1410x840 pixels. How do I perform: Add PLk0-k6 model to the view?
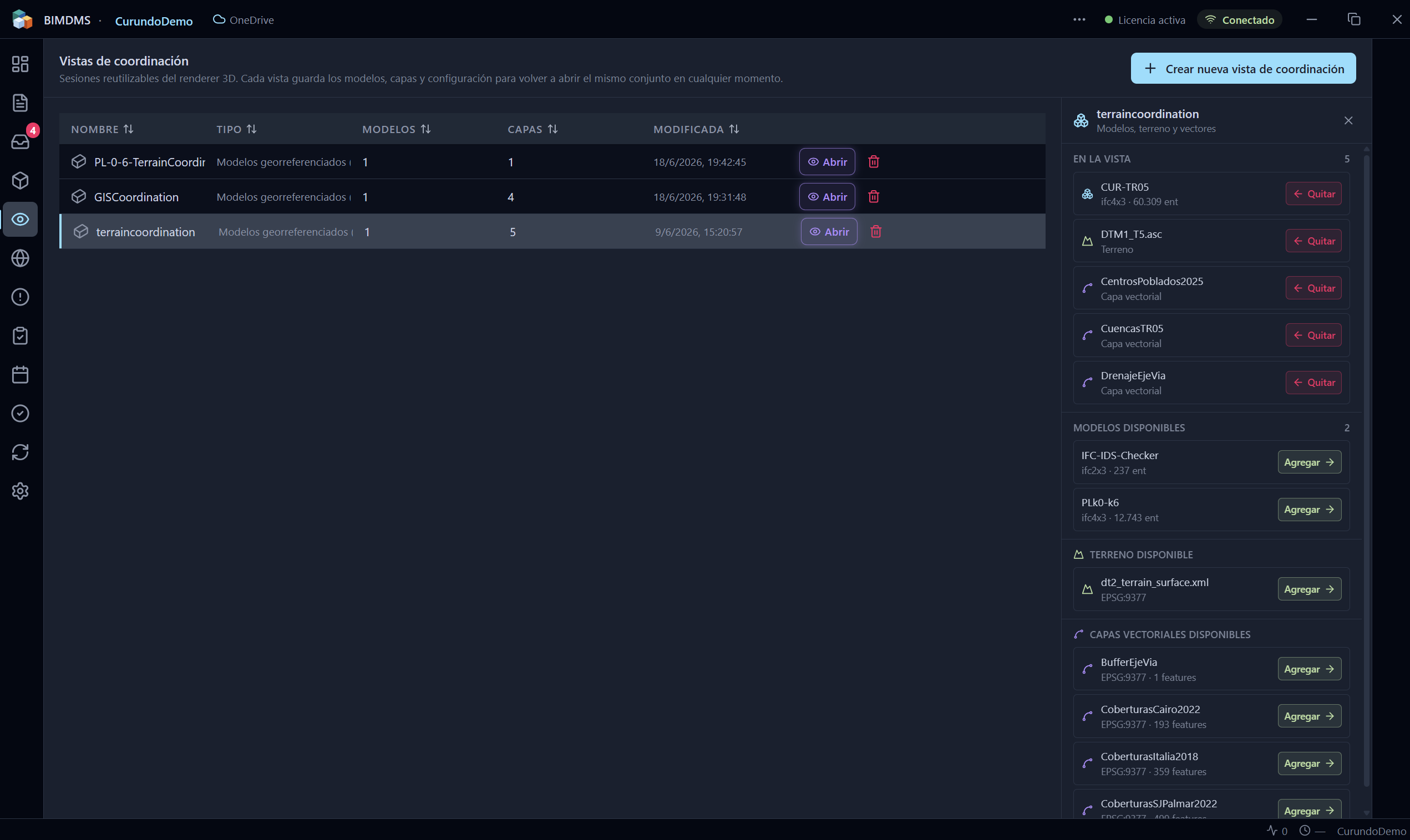pos(1309,510)
